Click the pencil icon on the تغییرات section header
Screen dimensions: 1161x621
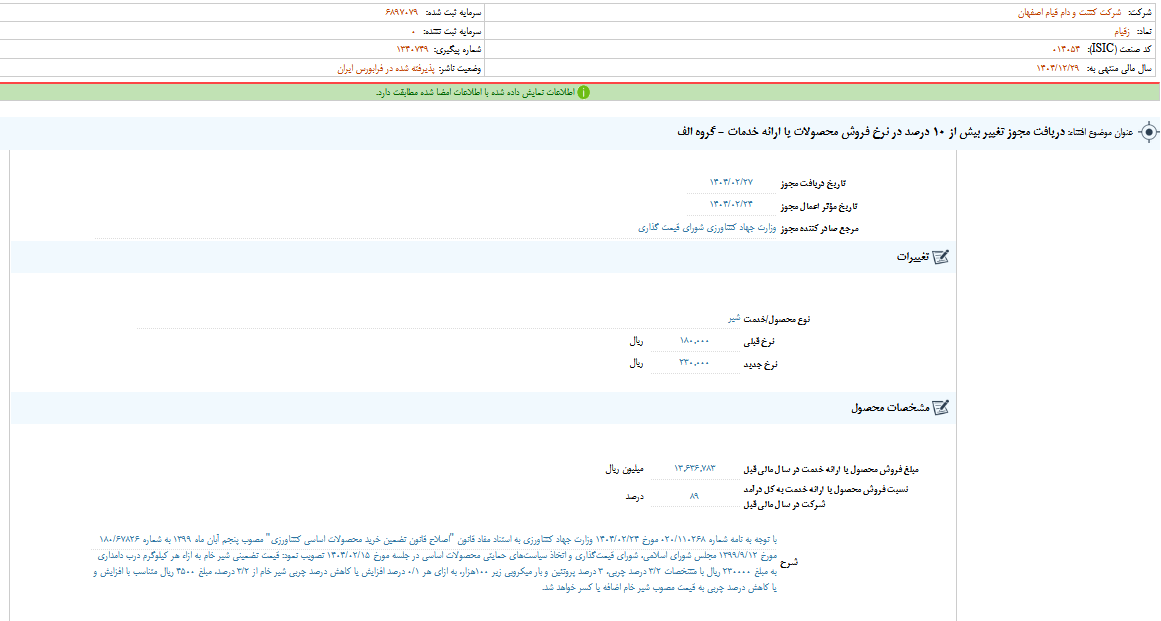(939, 256)
